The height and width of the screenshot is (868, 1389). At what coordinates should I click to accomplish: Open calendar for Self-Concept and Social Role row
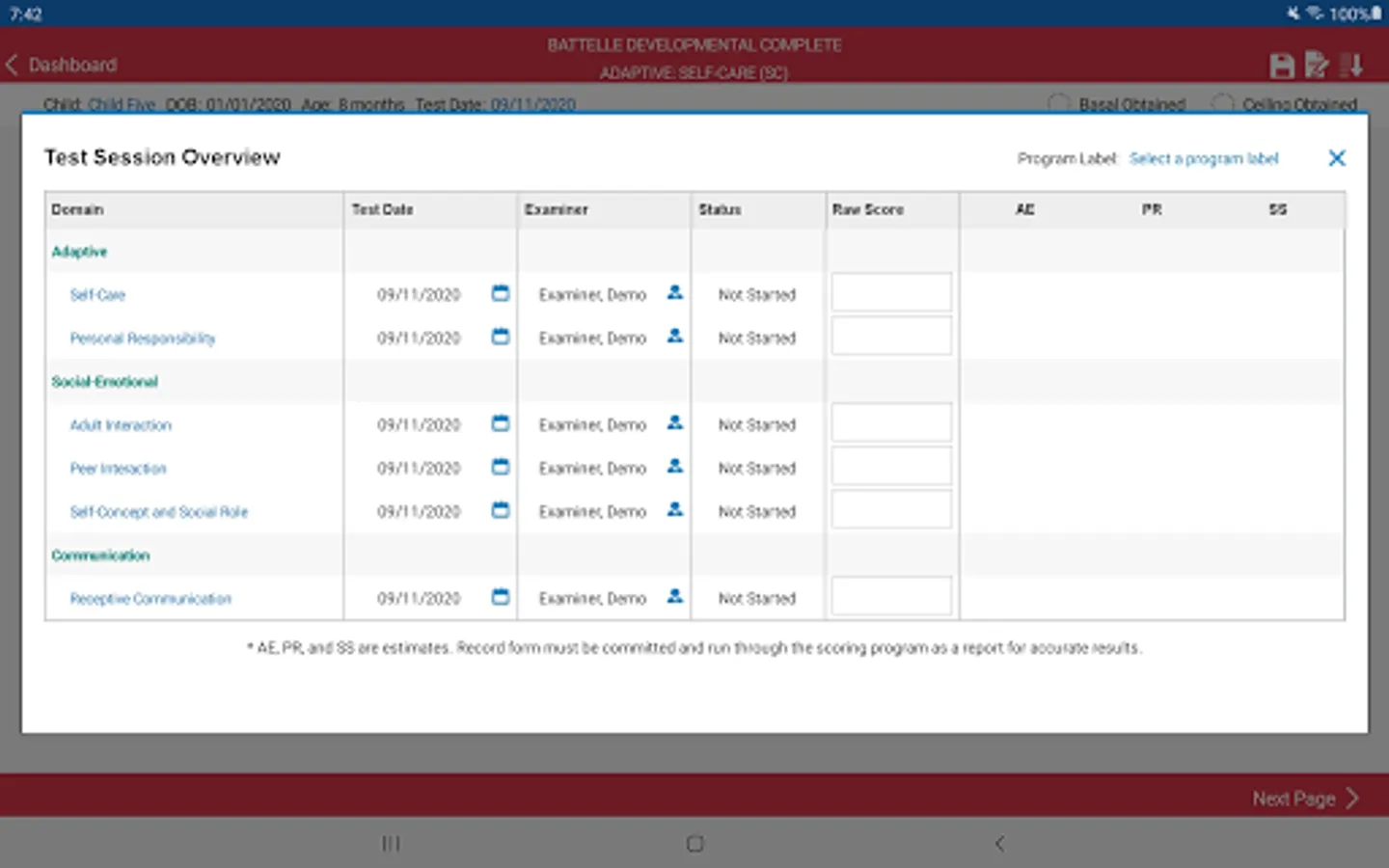click(x=501, y=510)
